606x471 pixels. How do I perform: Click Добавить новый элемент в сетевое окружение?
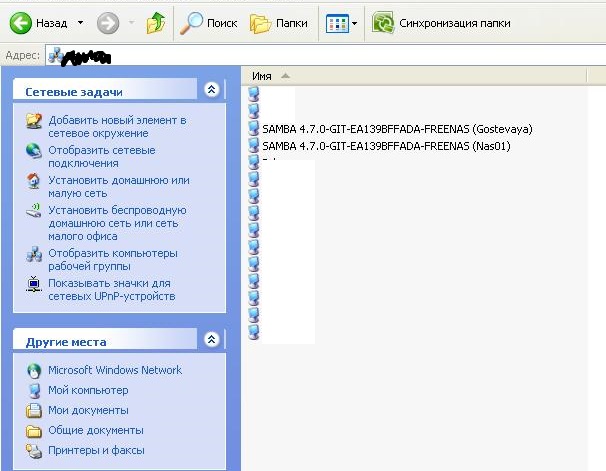(x=117, y=127)
